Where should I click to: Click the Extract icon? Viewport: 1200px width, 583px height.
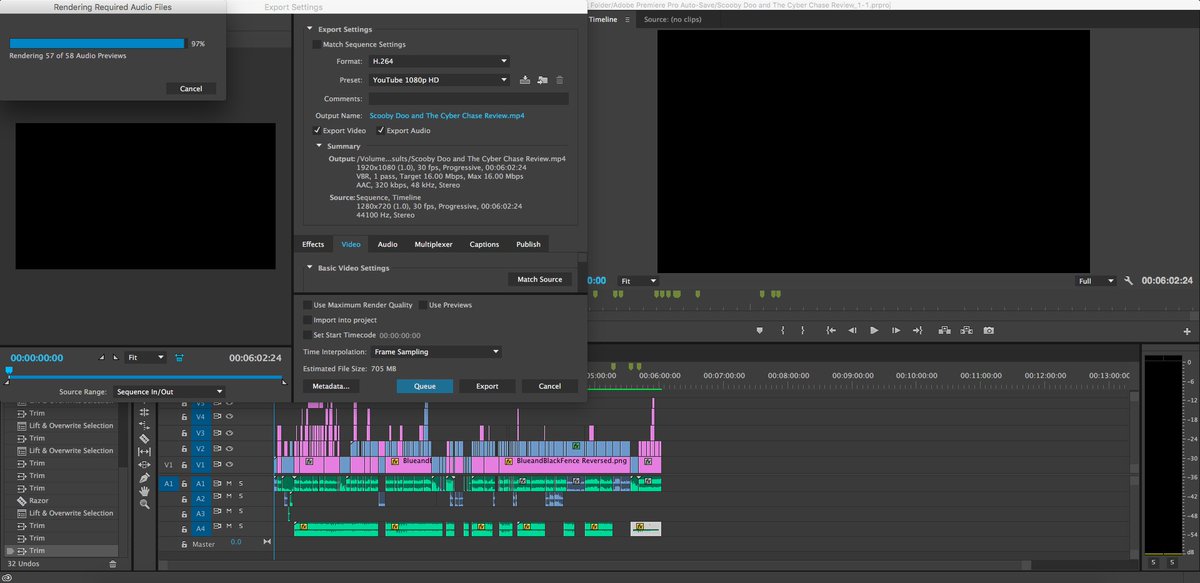pyautogui.click(x=965, y=330)
